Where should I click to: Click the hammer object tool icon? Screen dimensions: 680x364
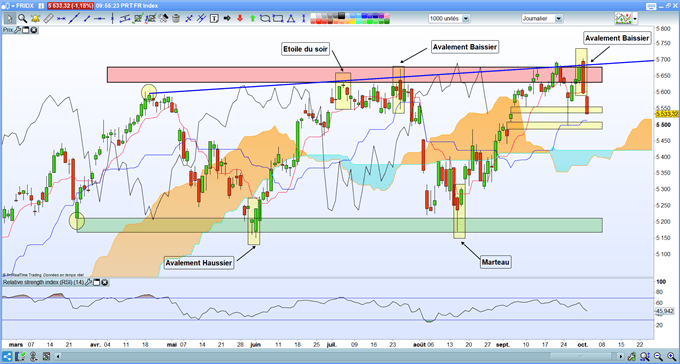point(163,19)
